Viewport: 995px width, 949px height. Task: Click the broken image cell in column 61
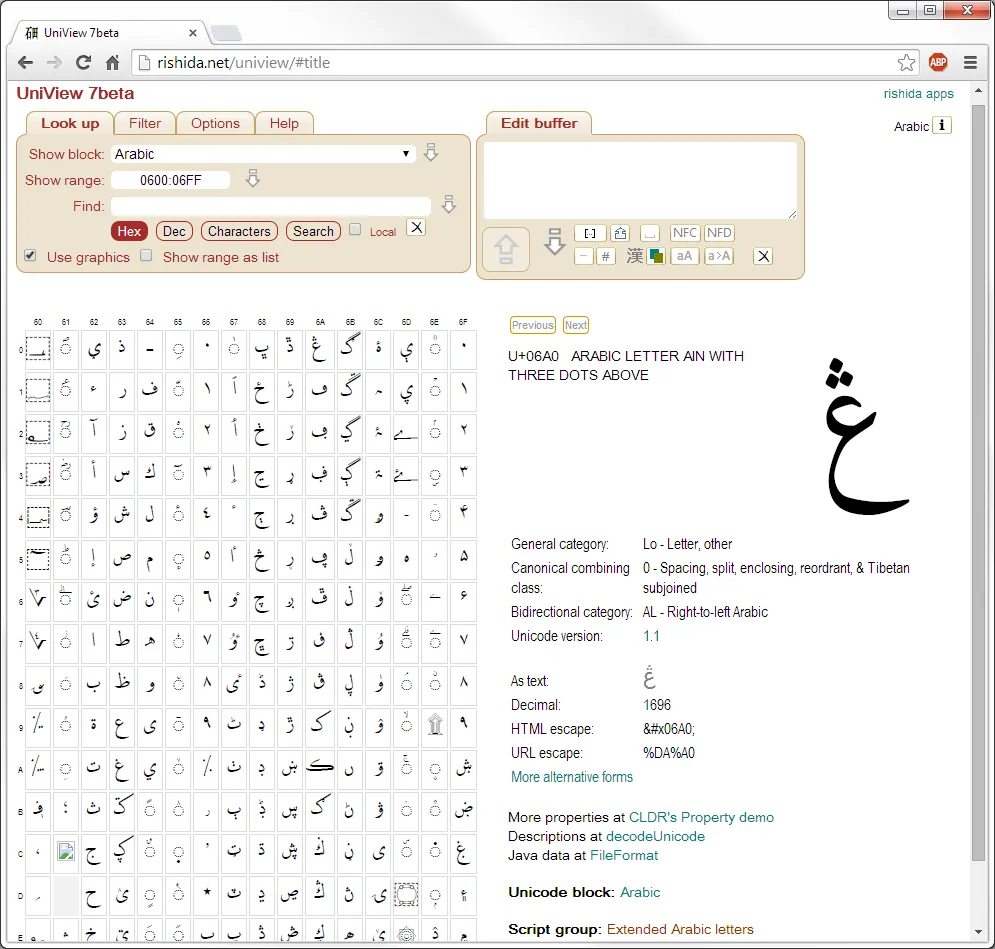pyautogui.click(x=66, y=851)
